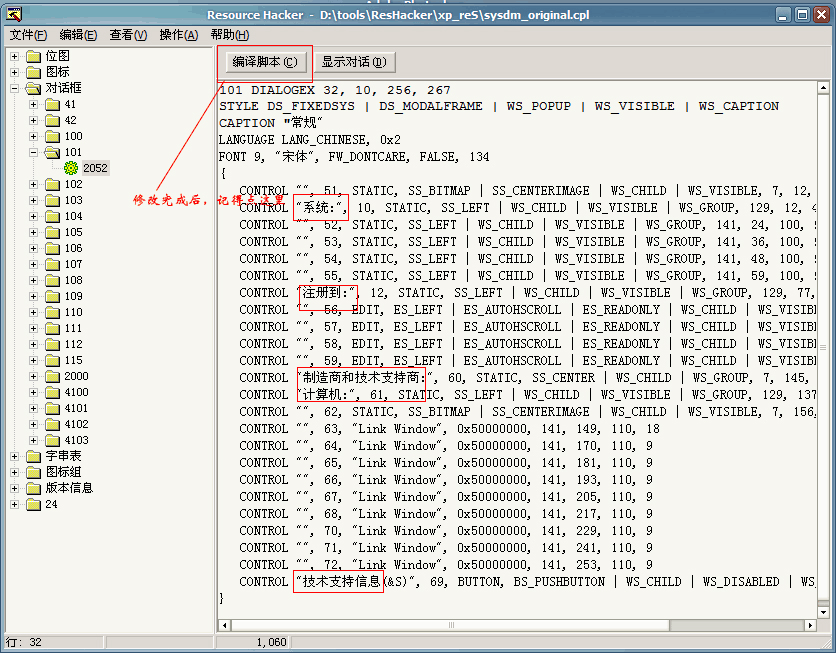Click the 编译脚本(C) button
836x653 pixels.
click(265, 62)
